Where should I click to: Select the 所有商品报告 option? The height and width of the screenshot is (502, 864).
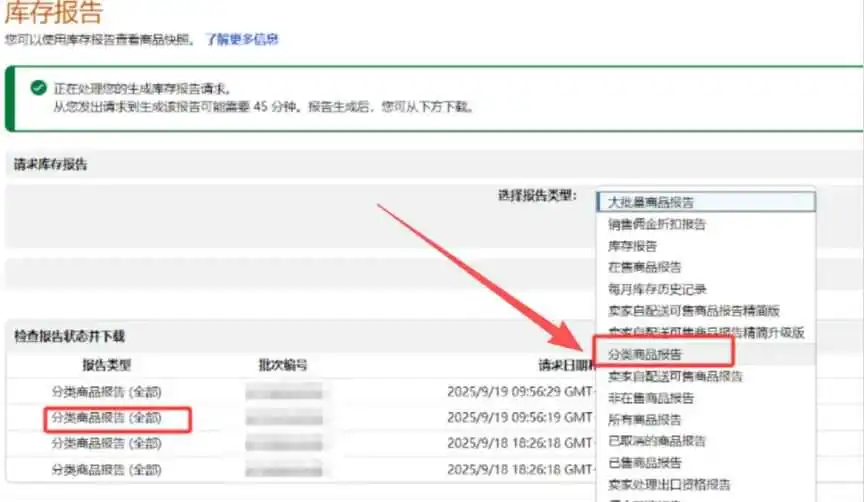pos(644,419)
